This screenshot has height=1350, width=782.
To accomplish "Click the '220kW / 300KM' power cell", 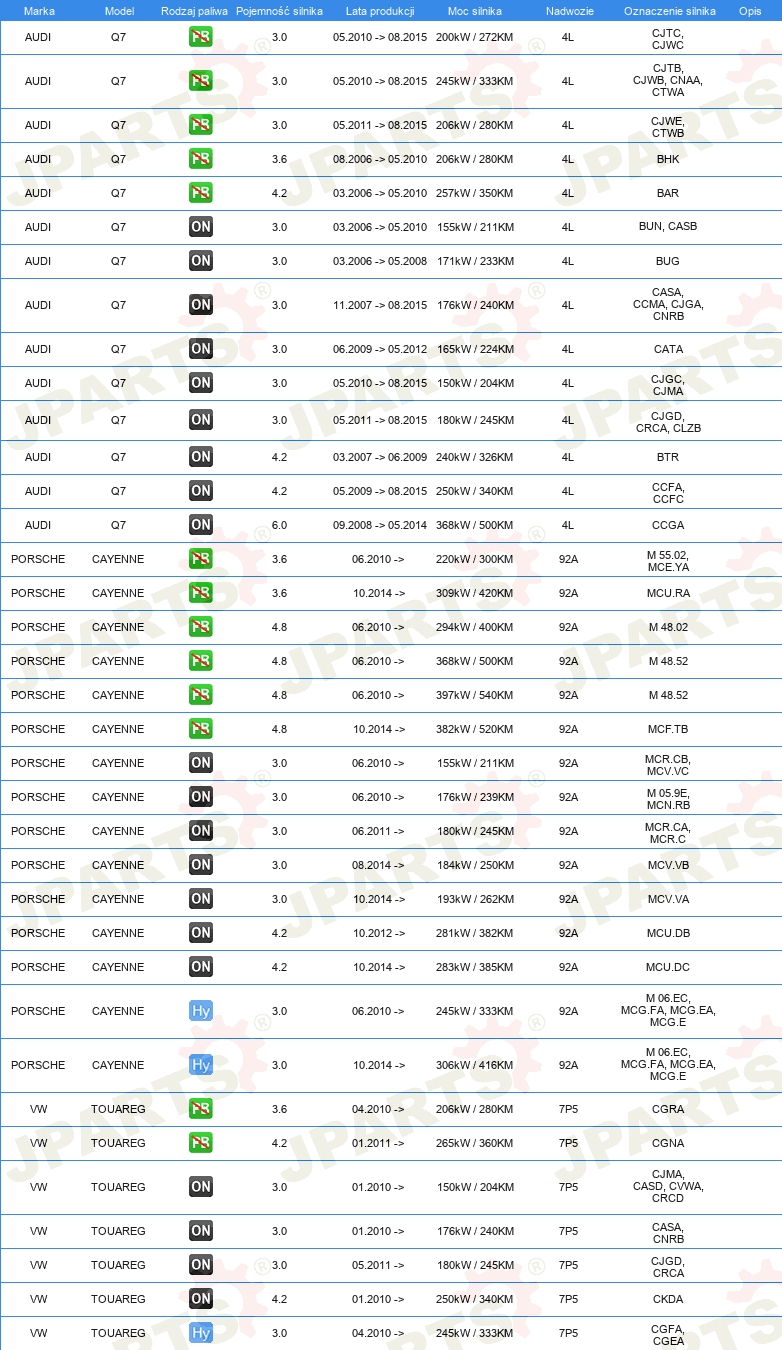I will point(475,559).
